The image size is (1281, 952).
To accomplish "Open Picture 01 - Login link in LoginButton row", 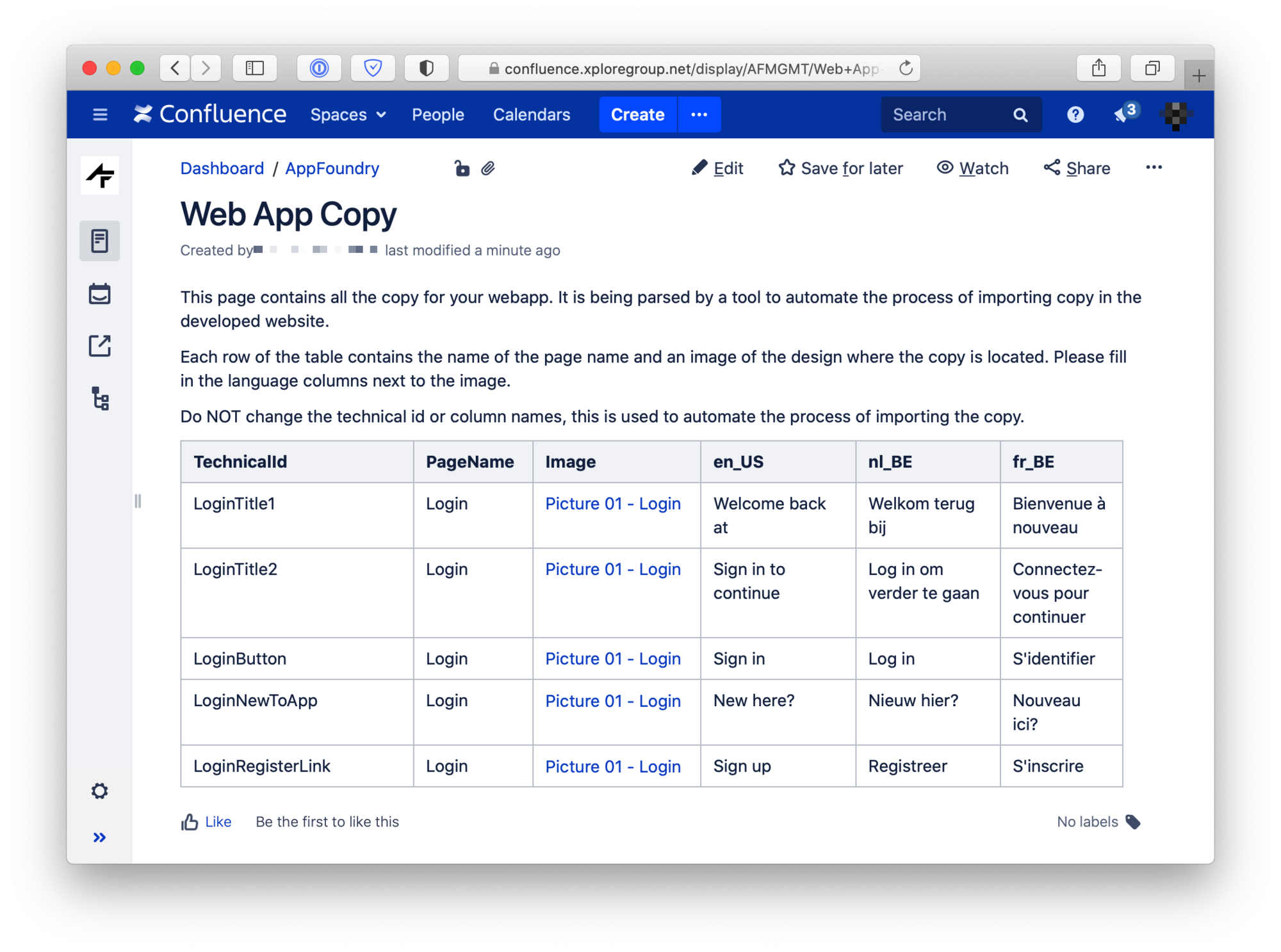I will point(612,659).
